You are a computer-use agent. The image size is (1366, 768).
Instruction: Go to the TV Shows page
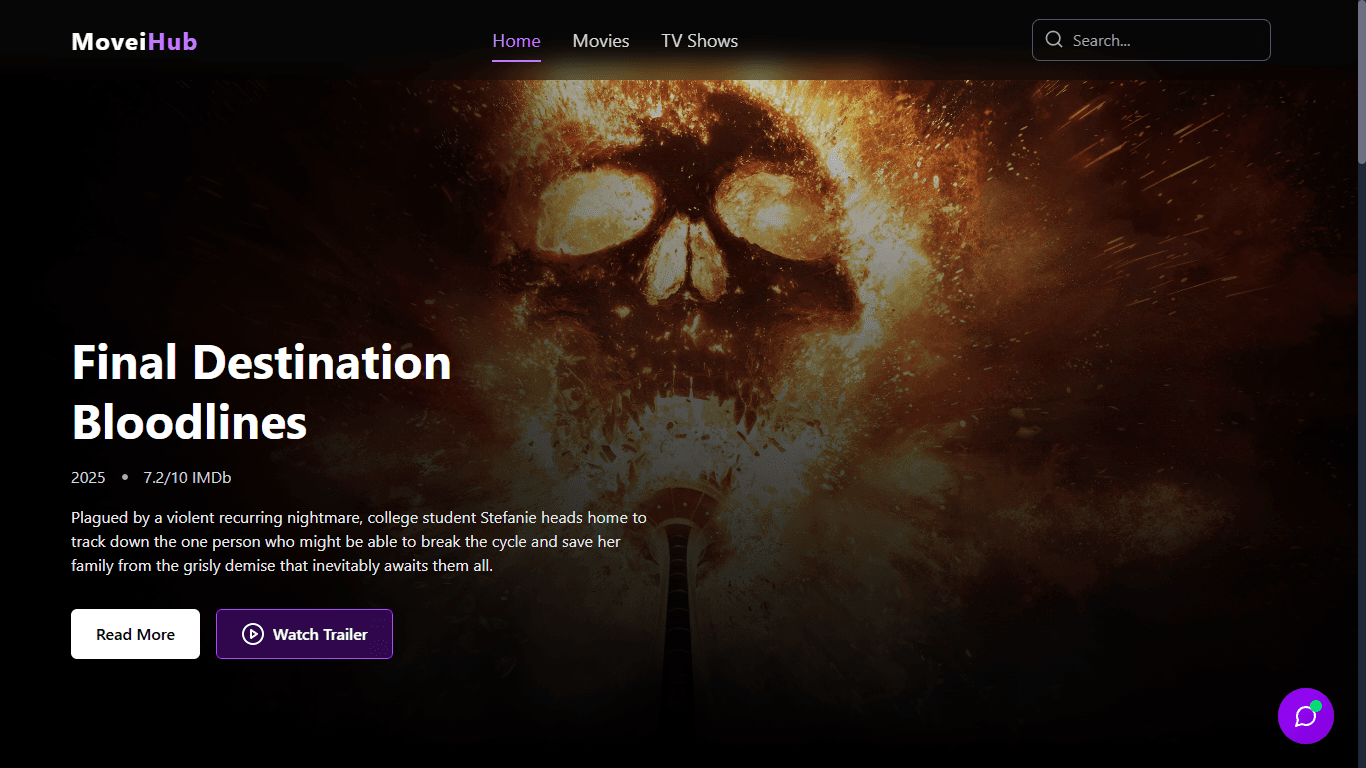click(699, 41)
